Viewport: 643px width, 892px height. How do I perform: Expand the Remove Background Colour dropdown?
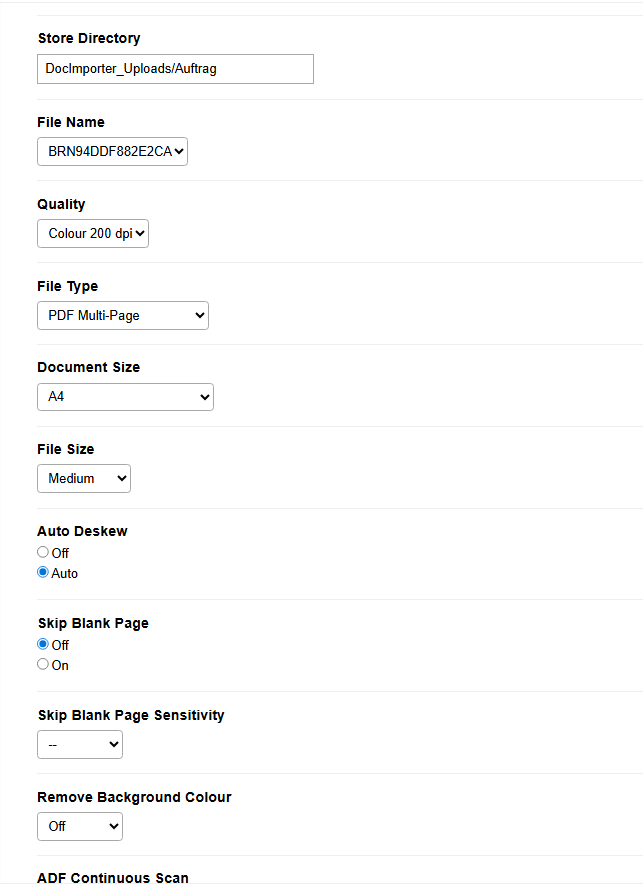point(80,827)
